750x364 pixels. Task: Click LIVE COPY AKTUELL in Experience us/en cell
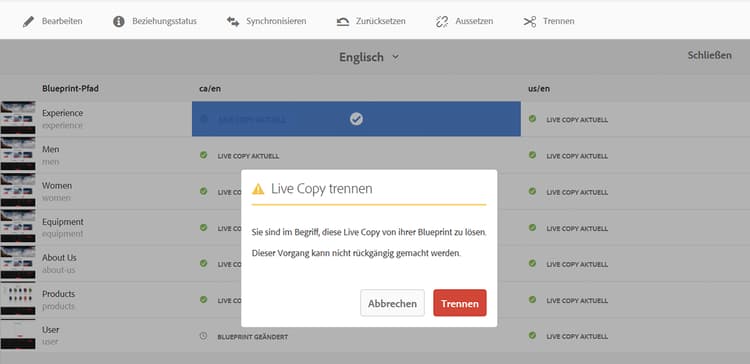pyautogui.click(x=577, y=120)
